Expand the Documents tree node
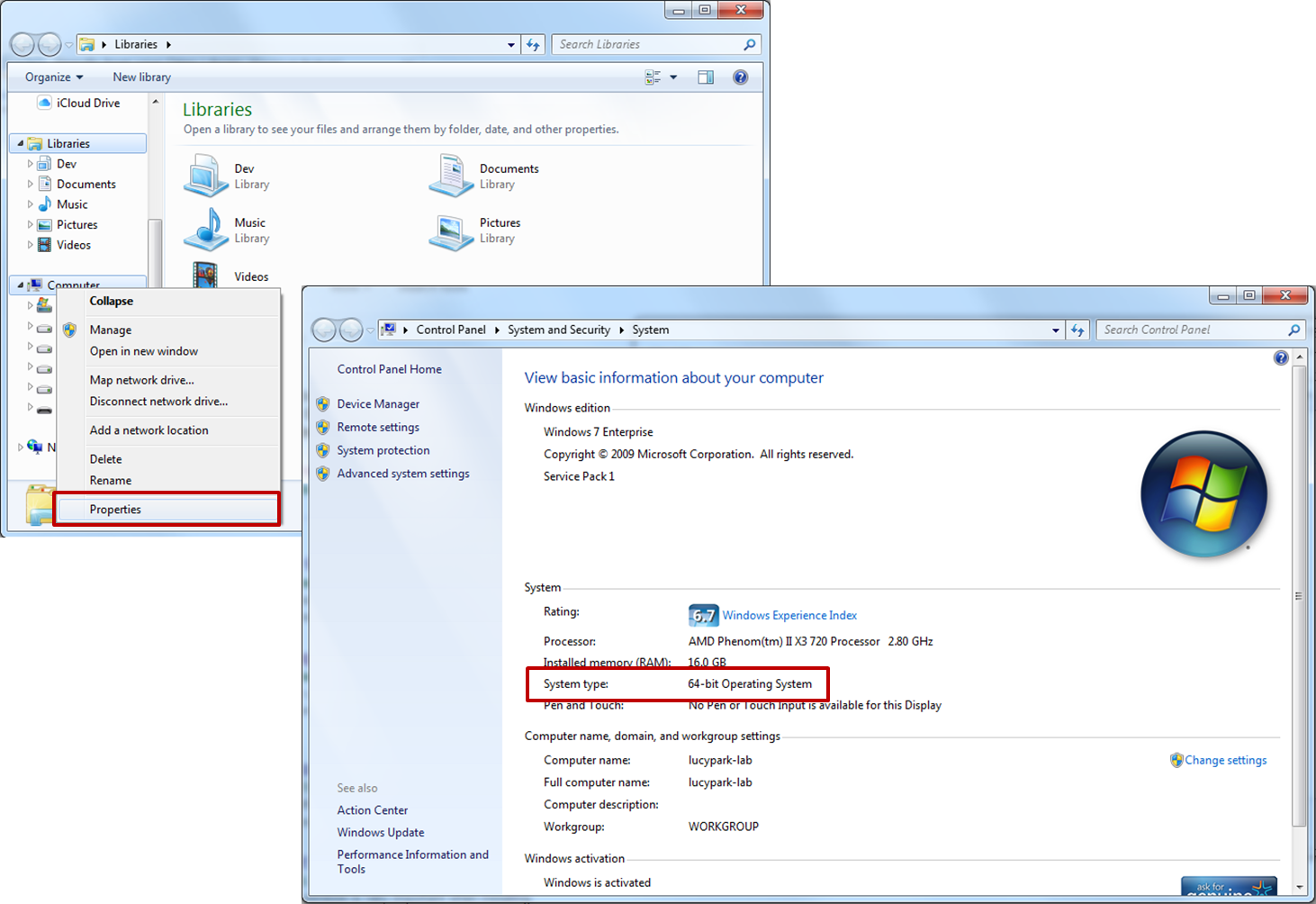The width and height of the screenshot is (1316, 904). (x=31, y=184)
